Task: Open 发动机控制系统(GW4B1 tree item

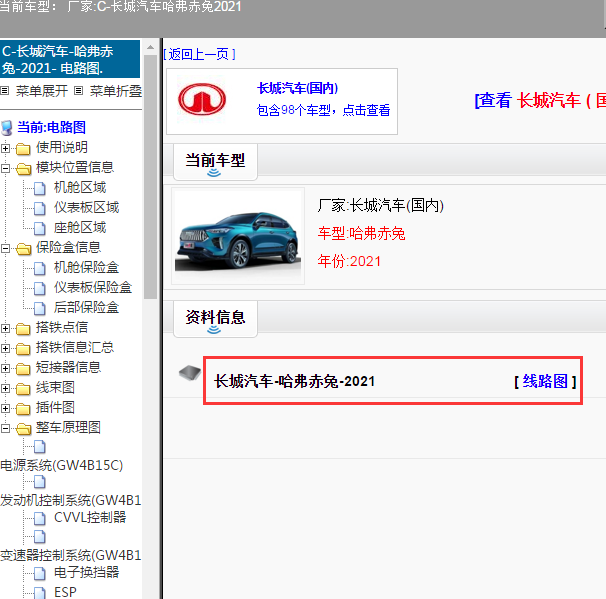Action: (71, 500)
